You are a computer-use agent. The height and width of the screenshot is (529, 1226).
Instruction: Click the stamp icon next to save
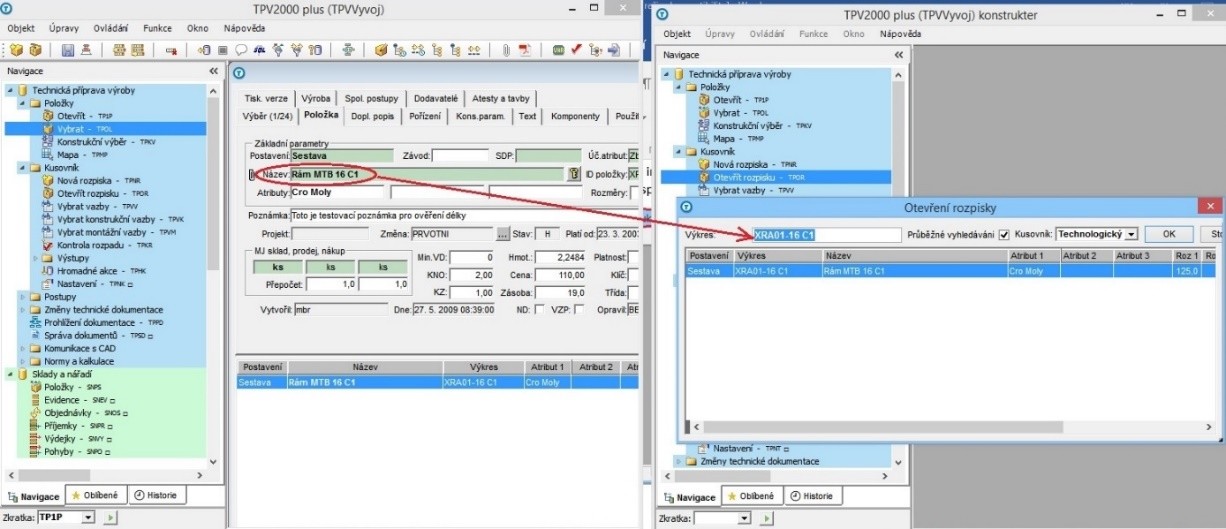(x=86, y=50)
